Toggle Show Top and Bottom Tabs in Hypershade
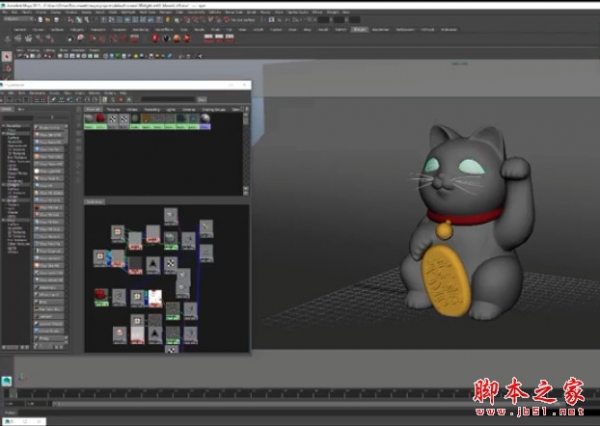Screen dimensions: 600x426 [x=26, y=100]
